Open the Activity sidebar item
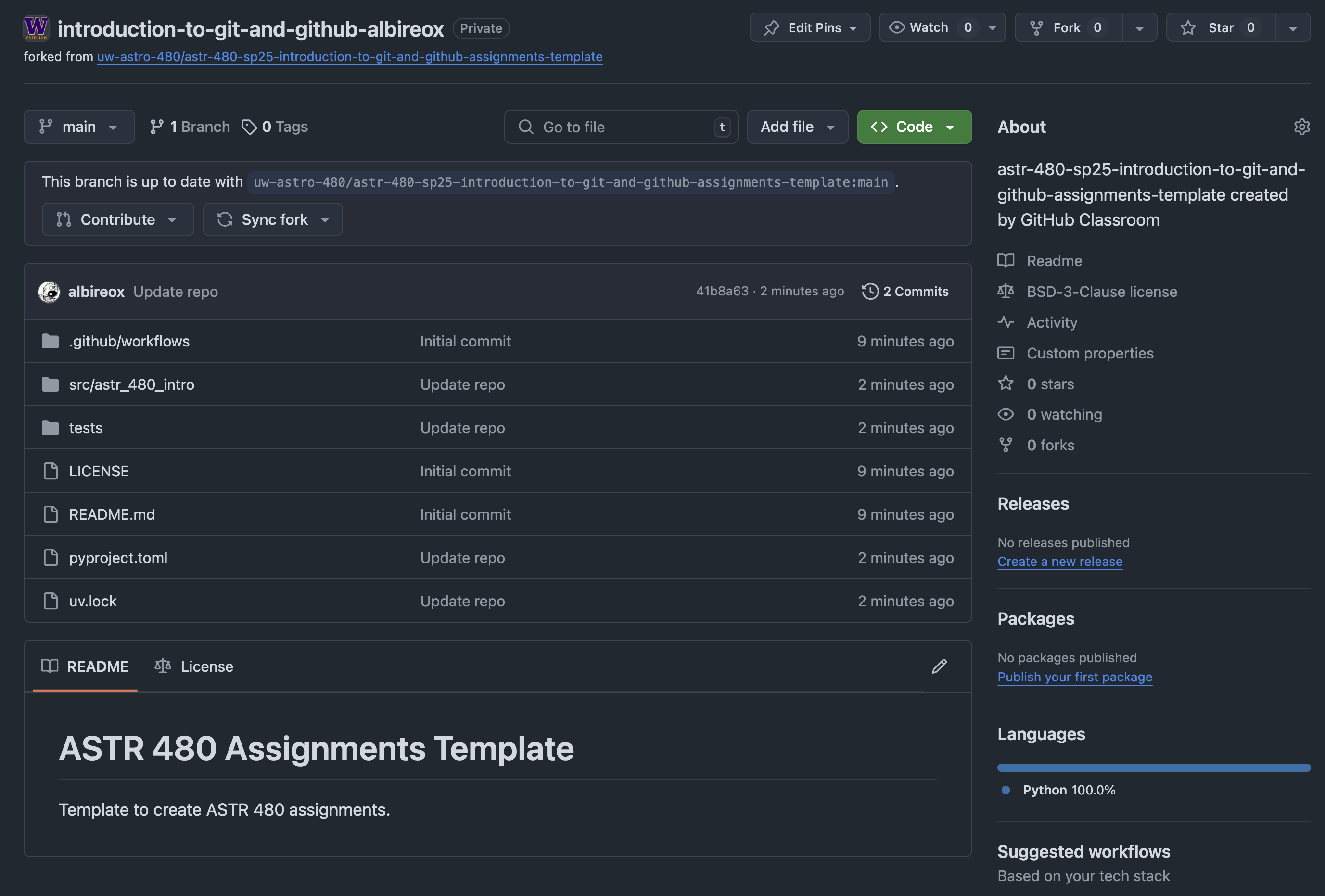The height and width of the screenshot is (896, 1325). pyautogui.click(x=1051, y=322)
